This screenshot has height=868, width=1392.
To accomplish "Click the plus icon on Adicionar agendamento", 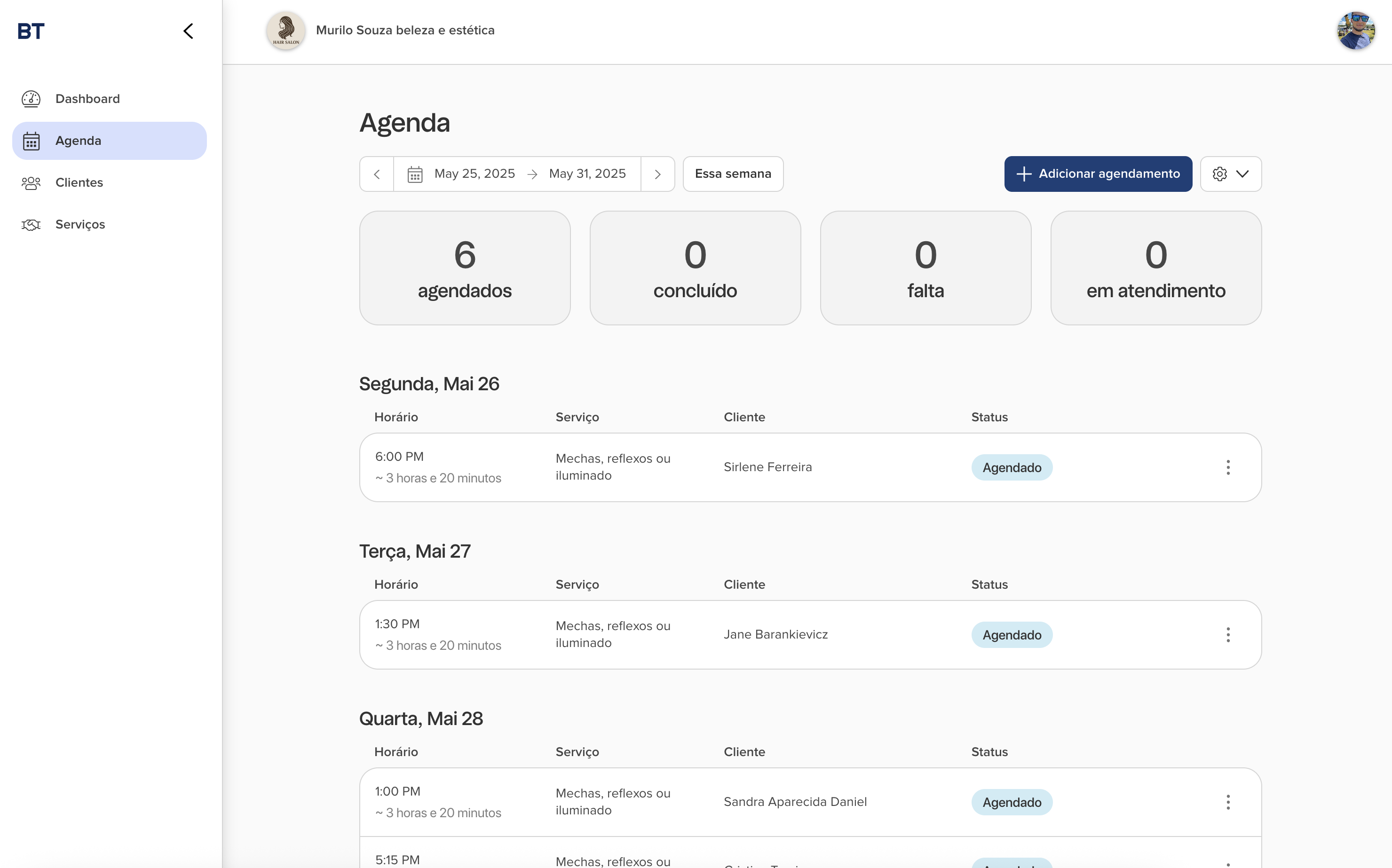I will coord(1023,174).
